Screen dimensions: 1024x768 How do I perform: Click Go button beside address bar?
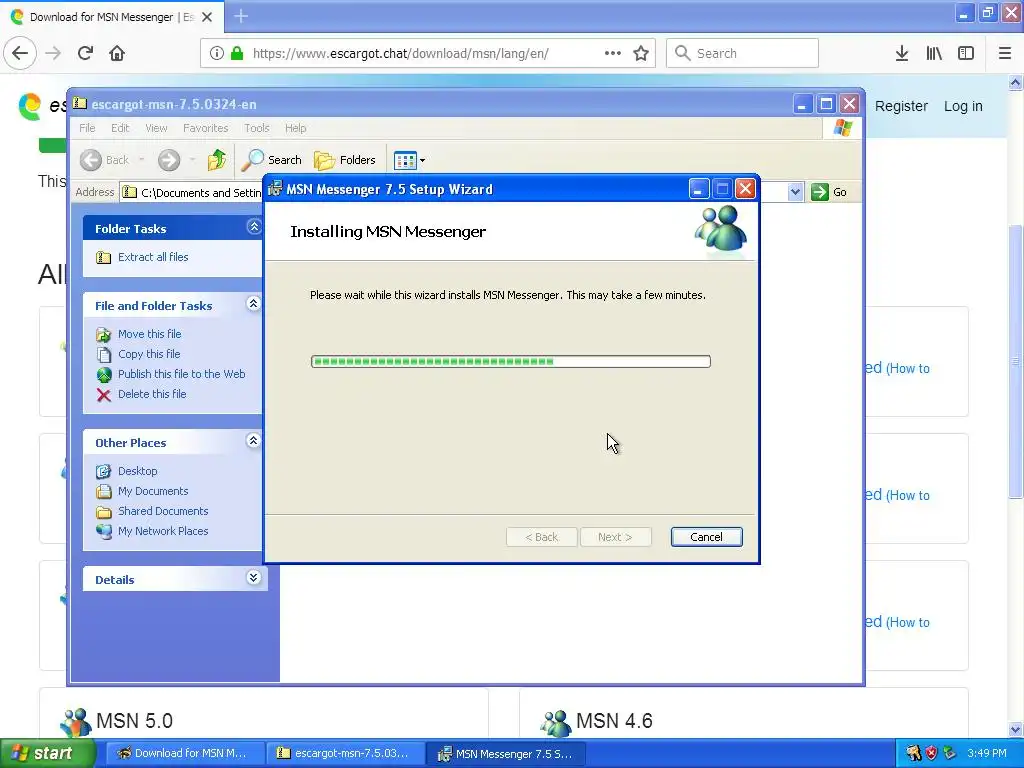[829, 192]
